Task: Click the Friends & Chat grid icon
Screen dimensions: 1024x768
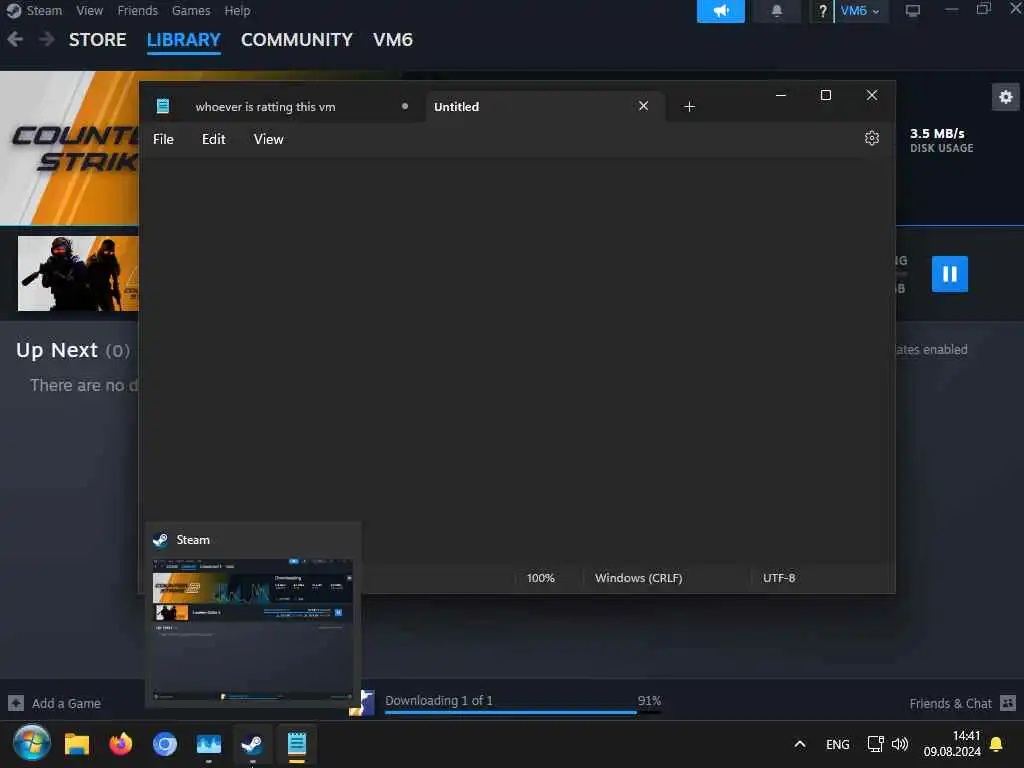Action: point(1008,703)
